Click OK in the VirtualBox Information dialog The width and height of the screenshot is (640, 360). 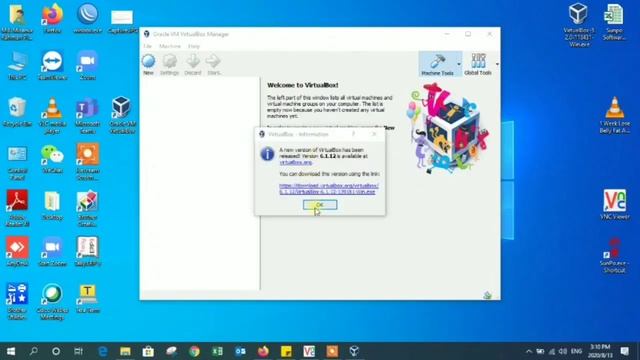(320, 204)
